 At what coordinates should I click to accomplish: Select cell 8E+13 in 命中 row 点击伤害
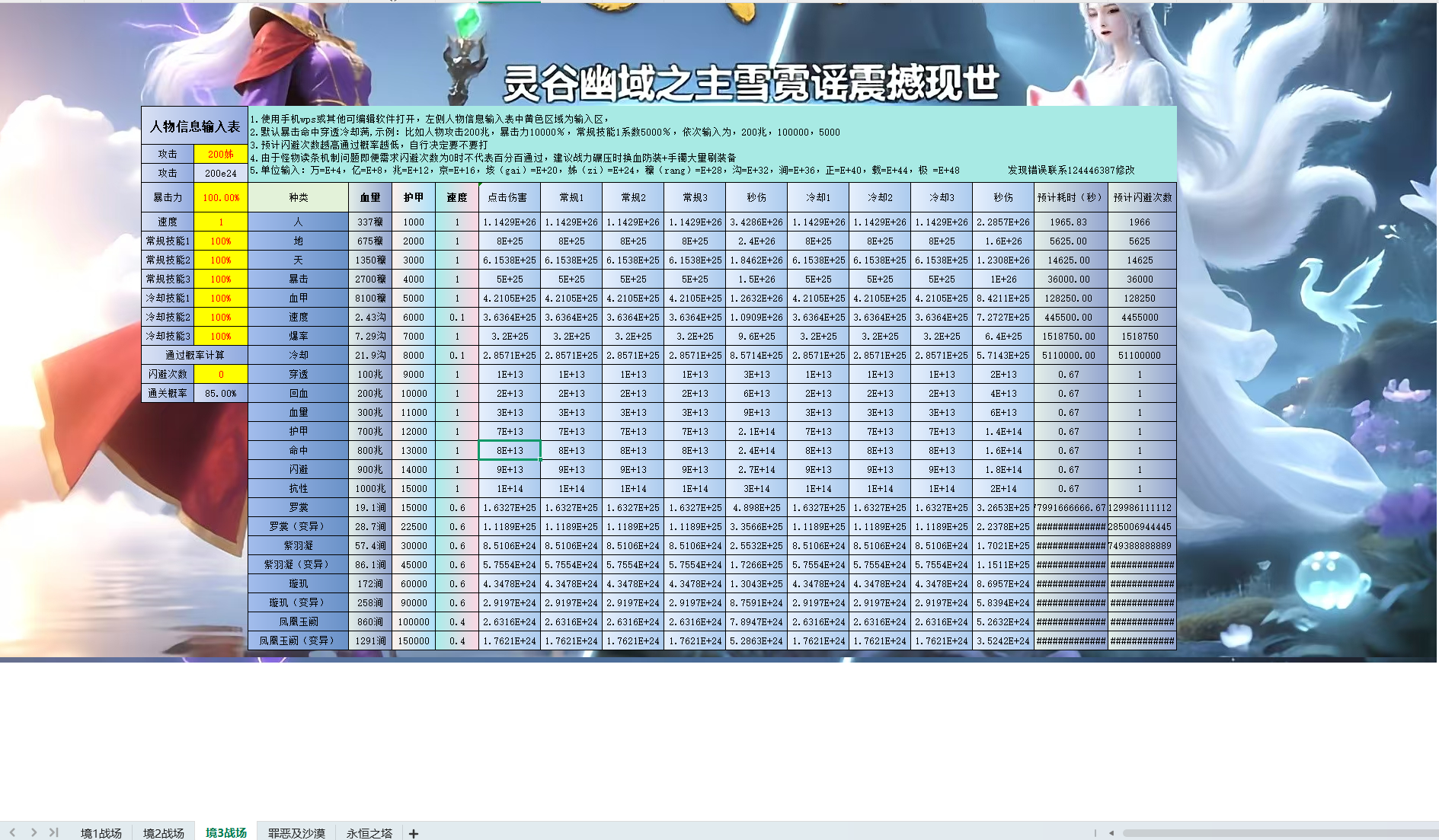click(x=510, y=450)
